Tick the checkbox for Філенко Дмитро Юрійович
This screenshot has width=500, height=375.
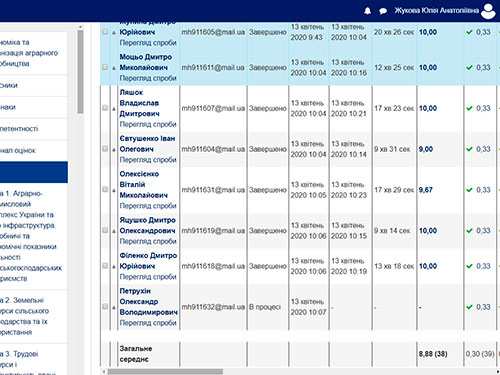click(x=105, y=266)
